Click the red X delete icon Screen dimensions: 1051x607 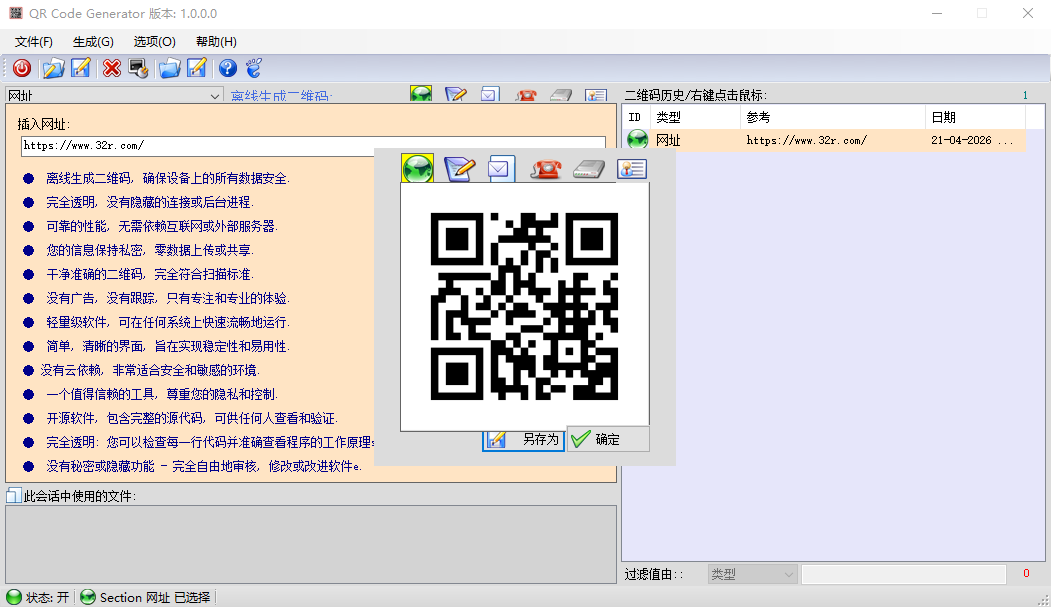coord(112,68)
